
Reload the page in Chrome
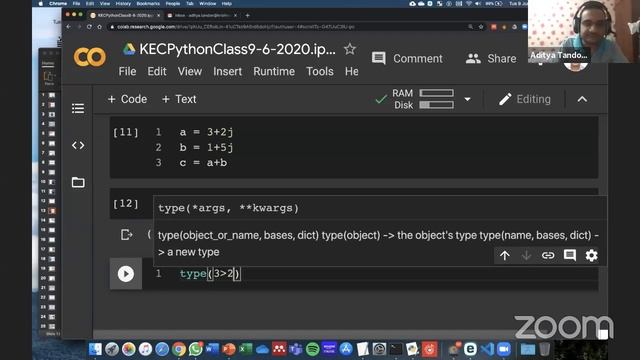(x=89, y=27)
